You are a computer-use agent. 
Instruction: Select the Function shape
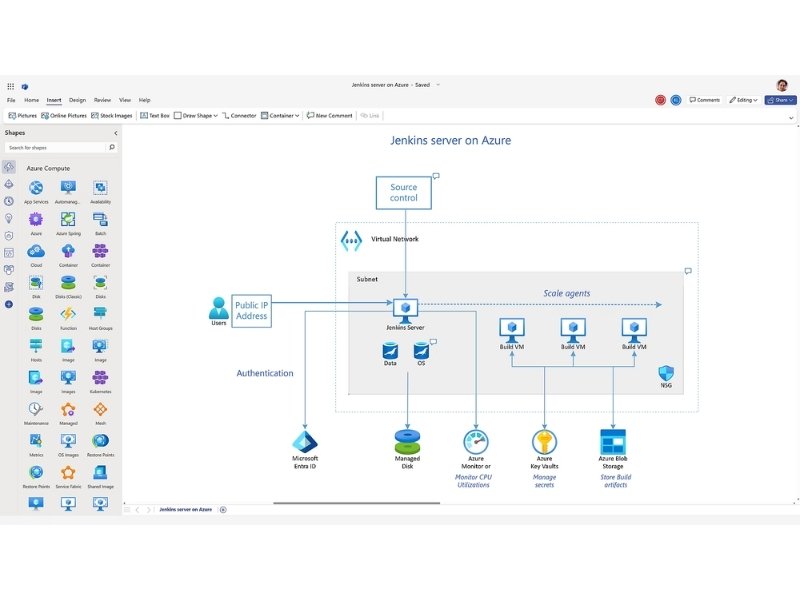(x=68, y=318)
